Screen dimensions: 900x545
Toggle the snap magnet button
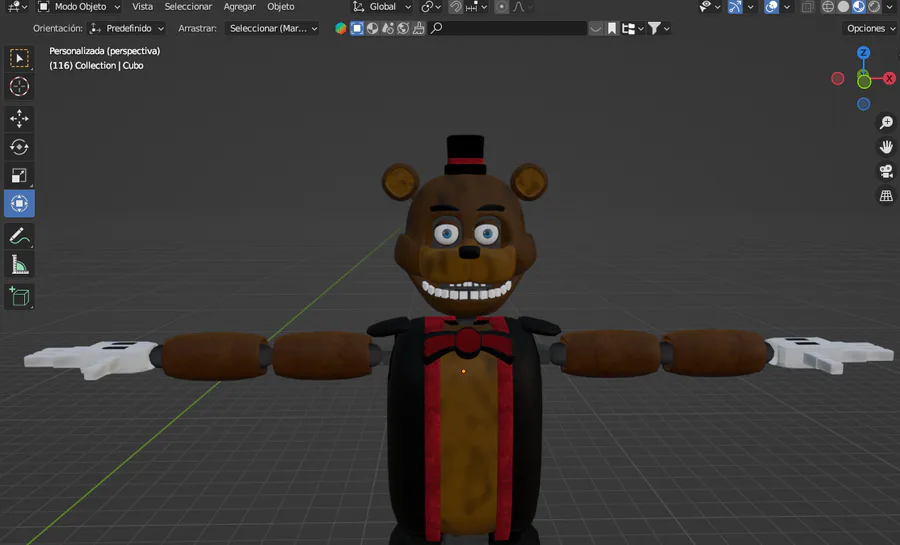(x=455, y=7)
